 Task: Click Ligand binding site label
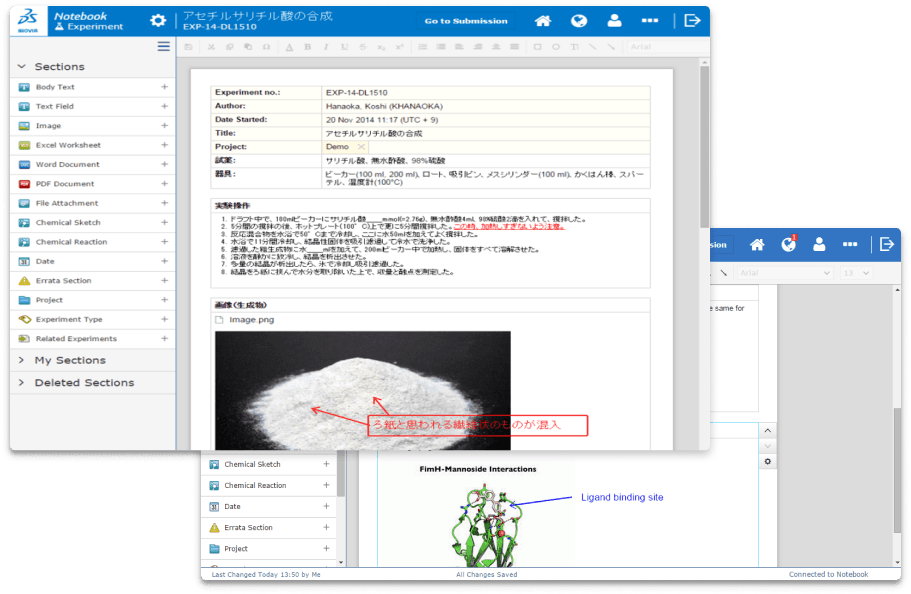coord(622,498)
